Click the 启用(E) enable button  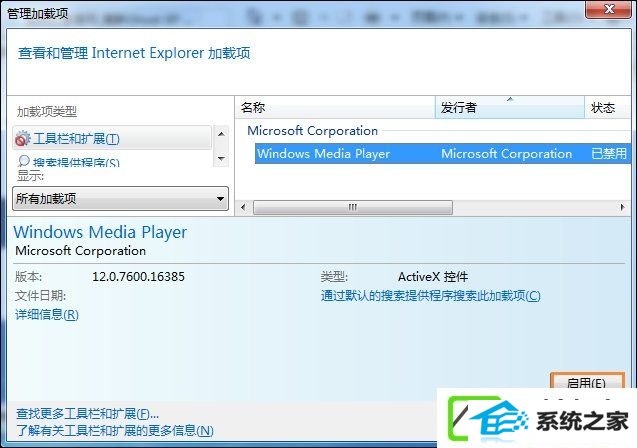click(587, 381)
